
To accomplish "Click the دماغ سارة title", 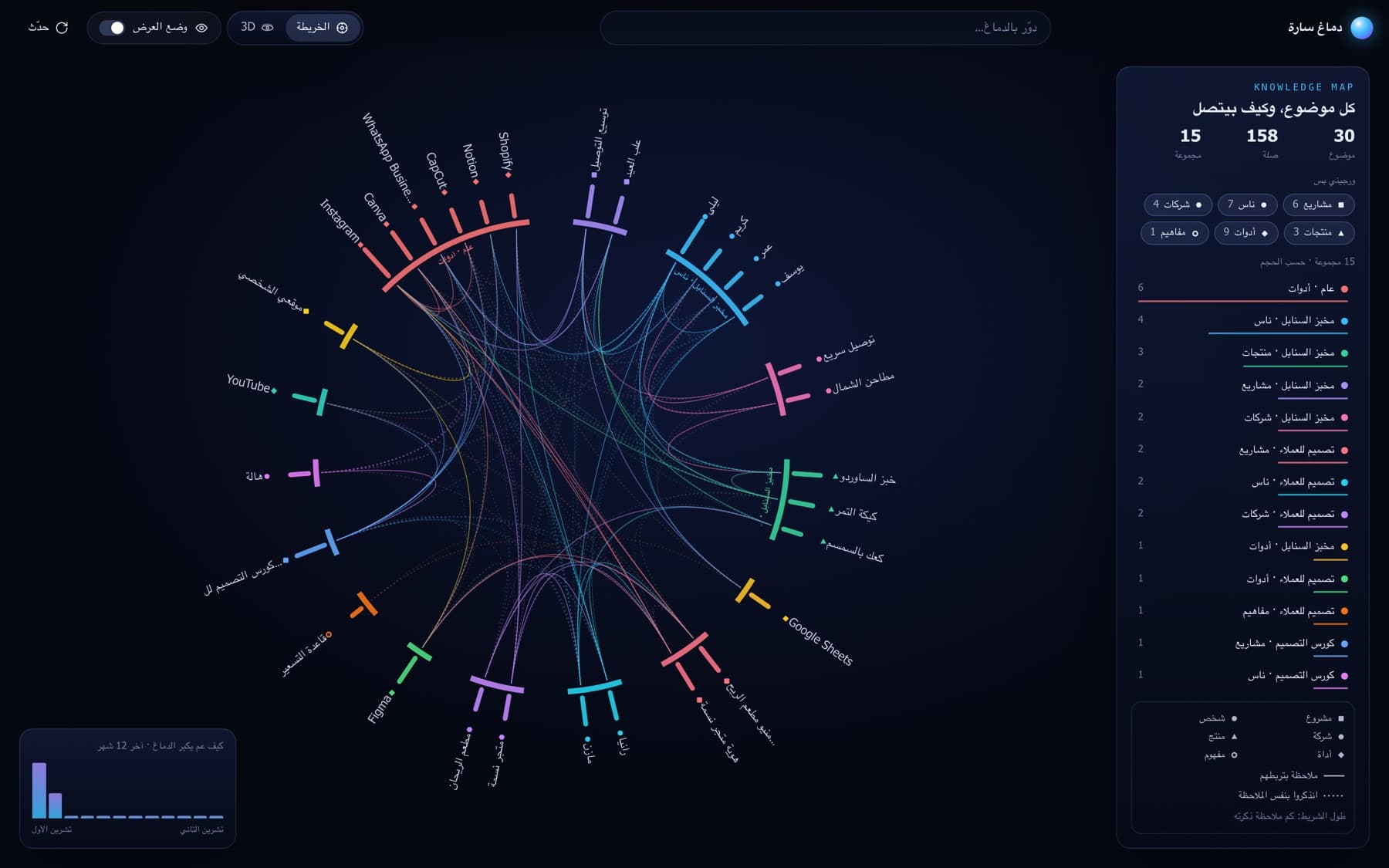I will click(x=1315, y=27).
